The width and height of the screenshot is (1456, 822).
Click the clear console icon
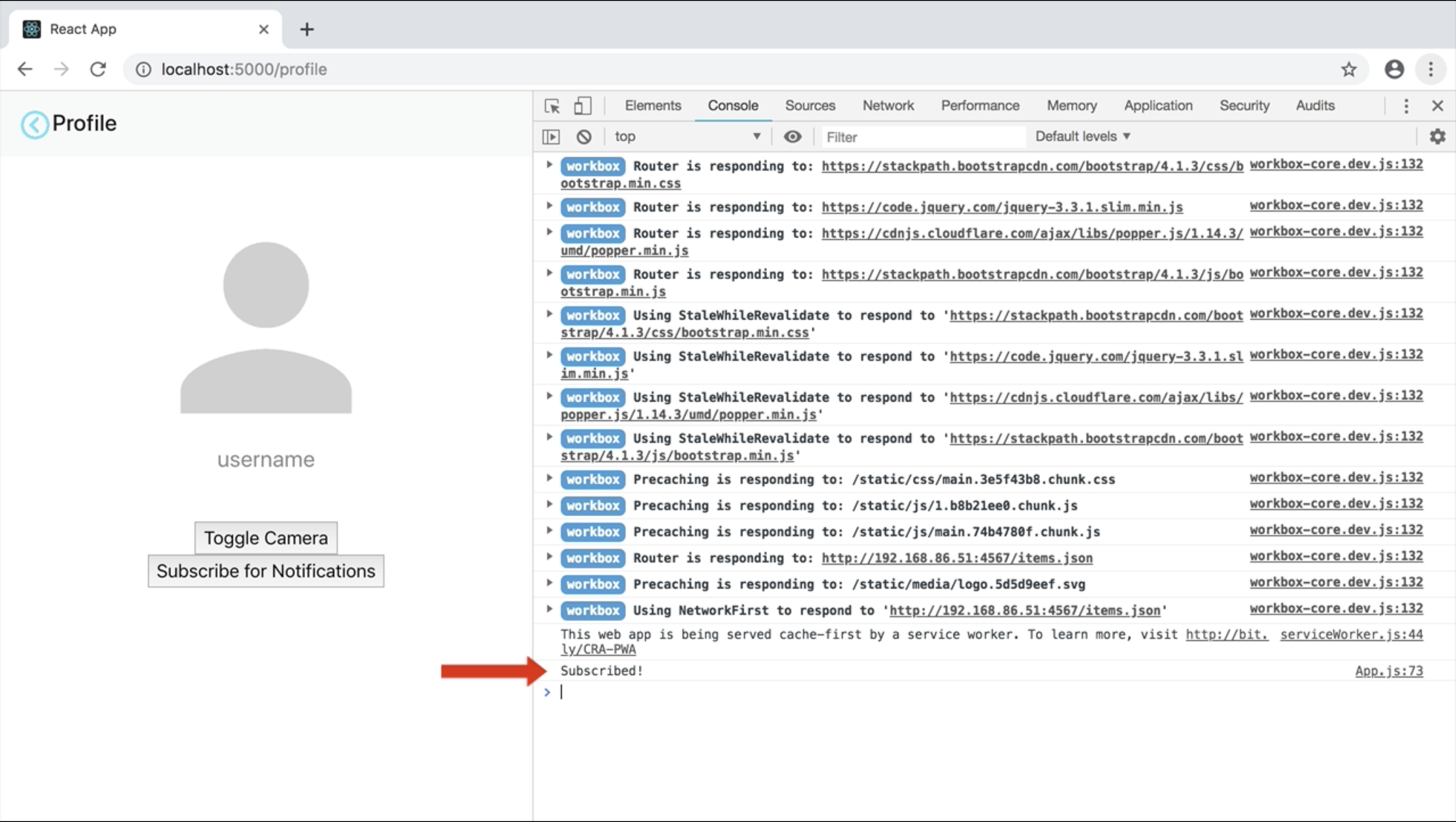pyautogui.click(x=584, y=137)
